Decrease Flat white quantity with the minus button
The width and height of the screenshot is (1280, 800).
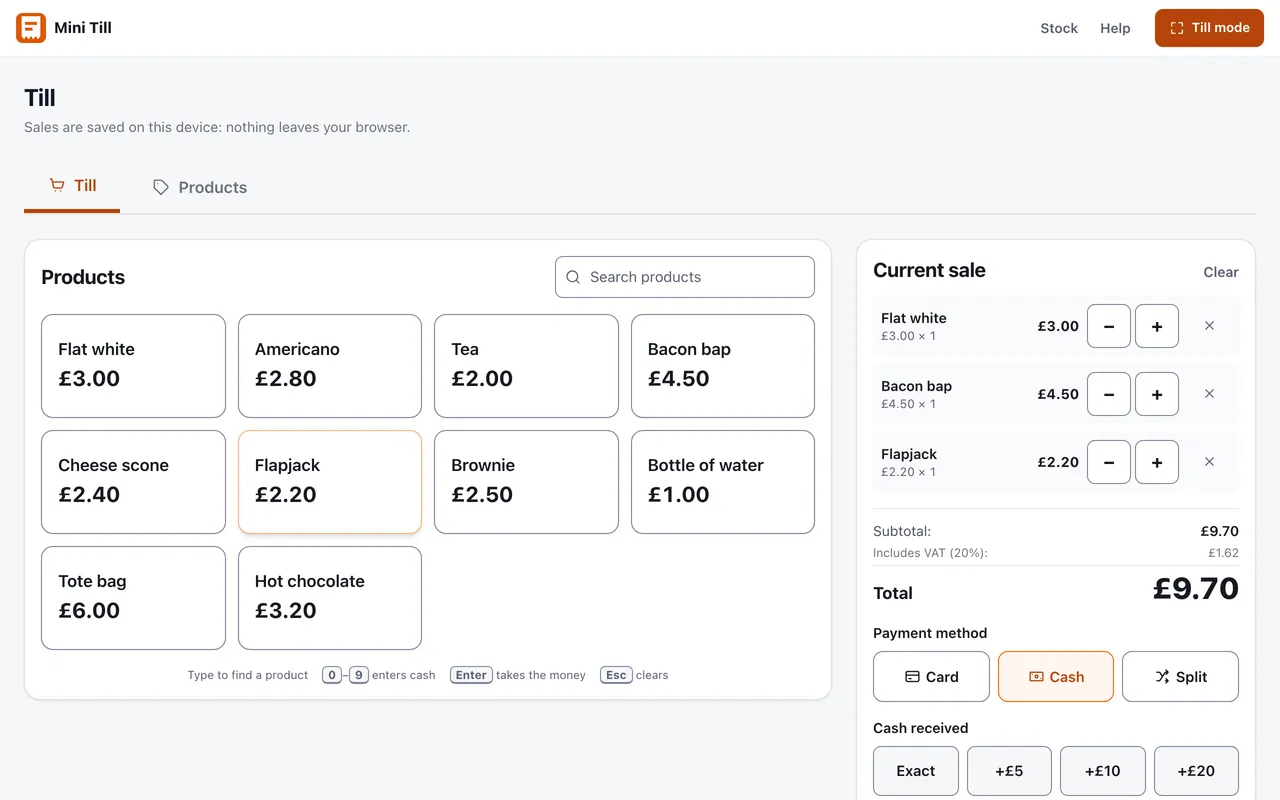coord(1109,326)
